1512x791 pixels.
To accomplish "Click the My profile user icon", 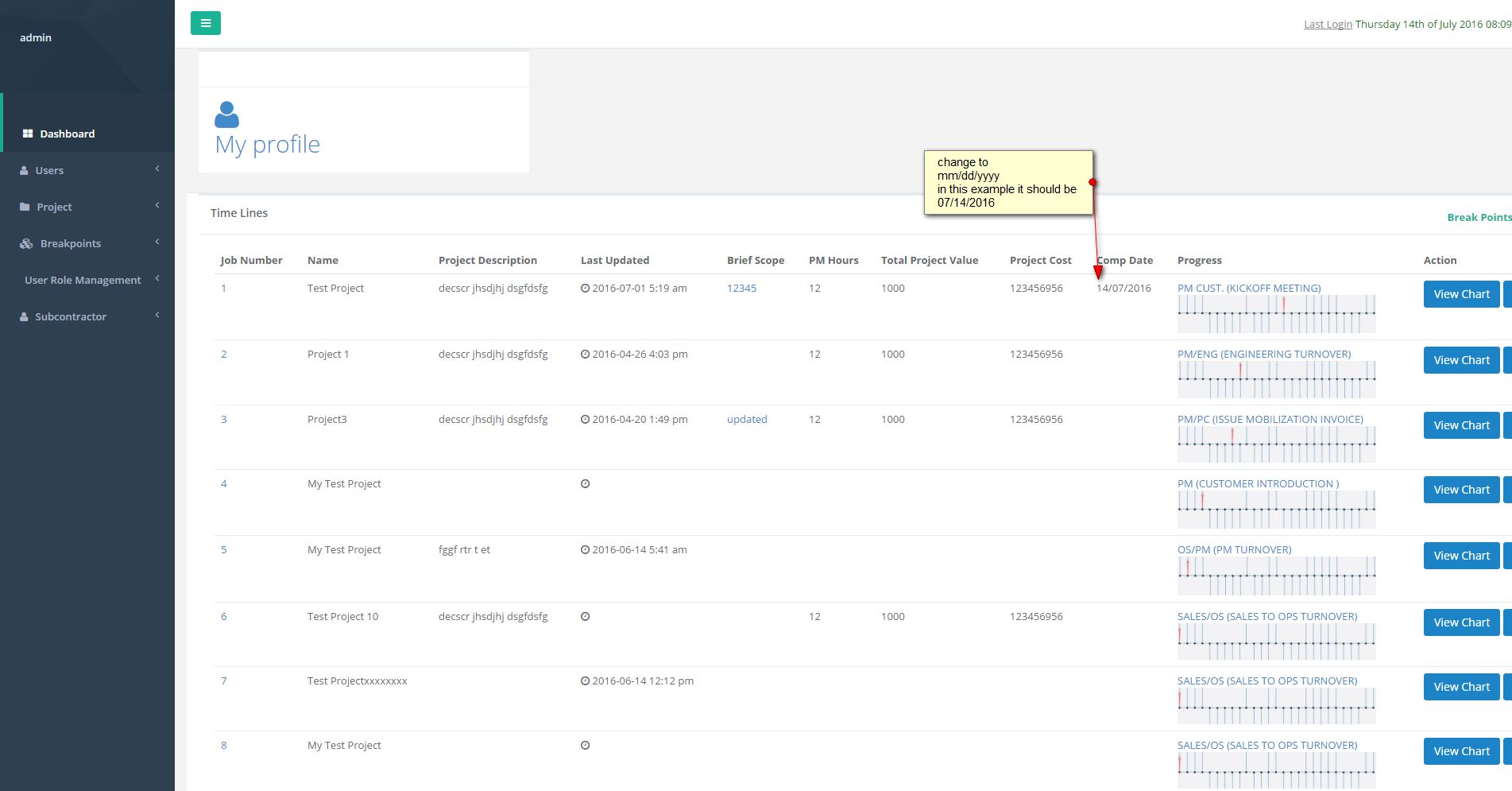I will click(x=226, y=114).
